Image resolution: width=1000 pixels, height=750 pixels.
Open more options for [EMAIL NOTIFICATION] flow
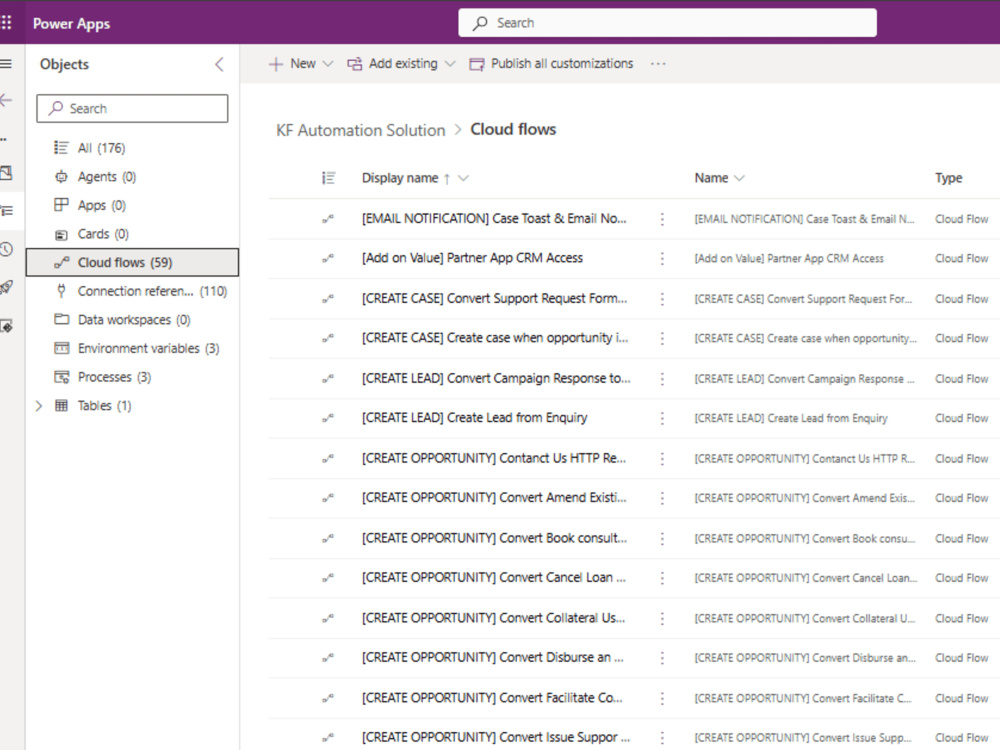point(662,219)
